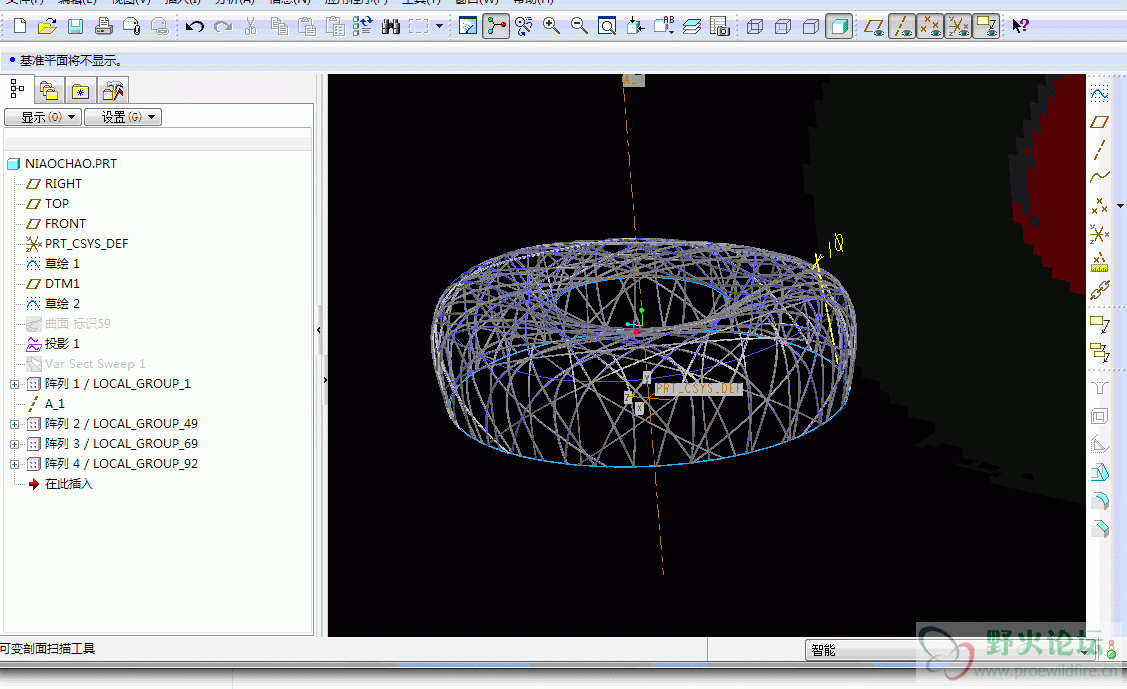Switch to the folder browser tab
Viewport: 1127px width, 689px height.
49,91
